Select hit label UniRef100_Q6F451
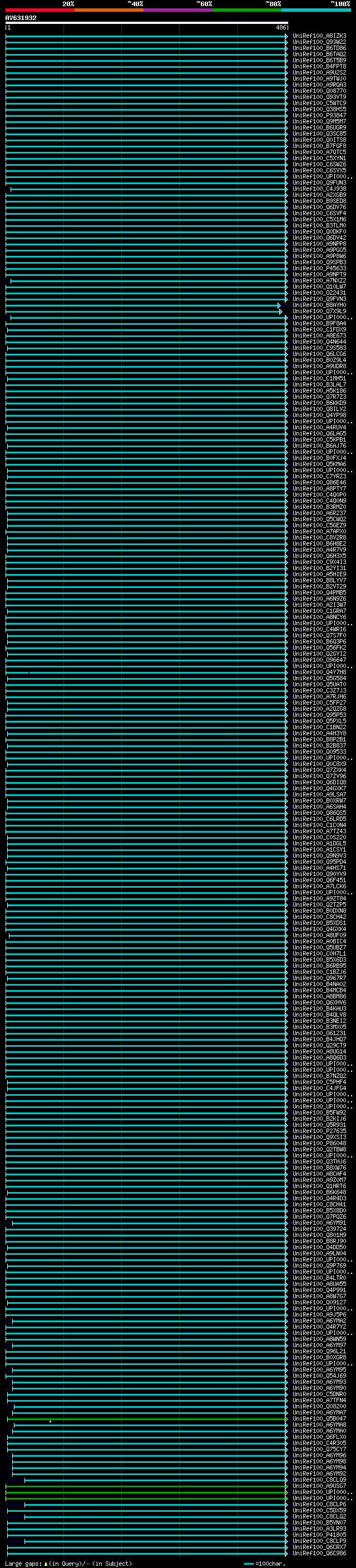The image size is (356, 1568). 319,880
